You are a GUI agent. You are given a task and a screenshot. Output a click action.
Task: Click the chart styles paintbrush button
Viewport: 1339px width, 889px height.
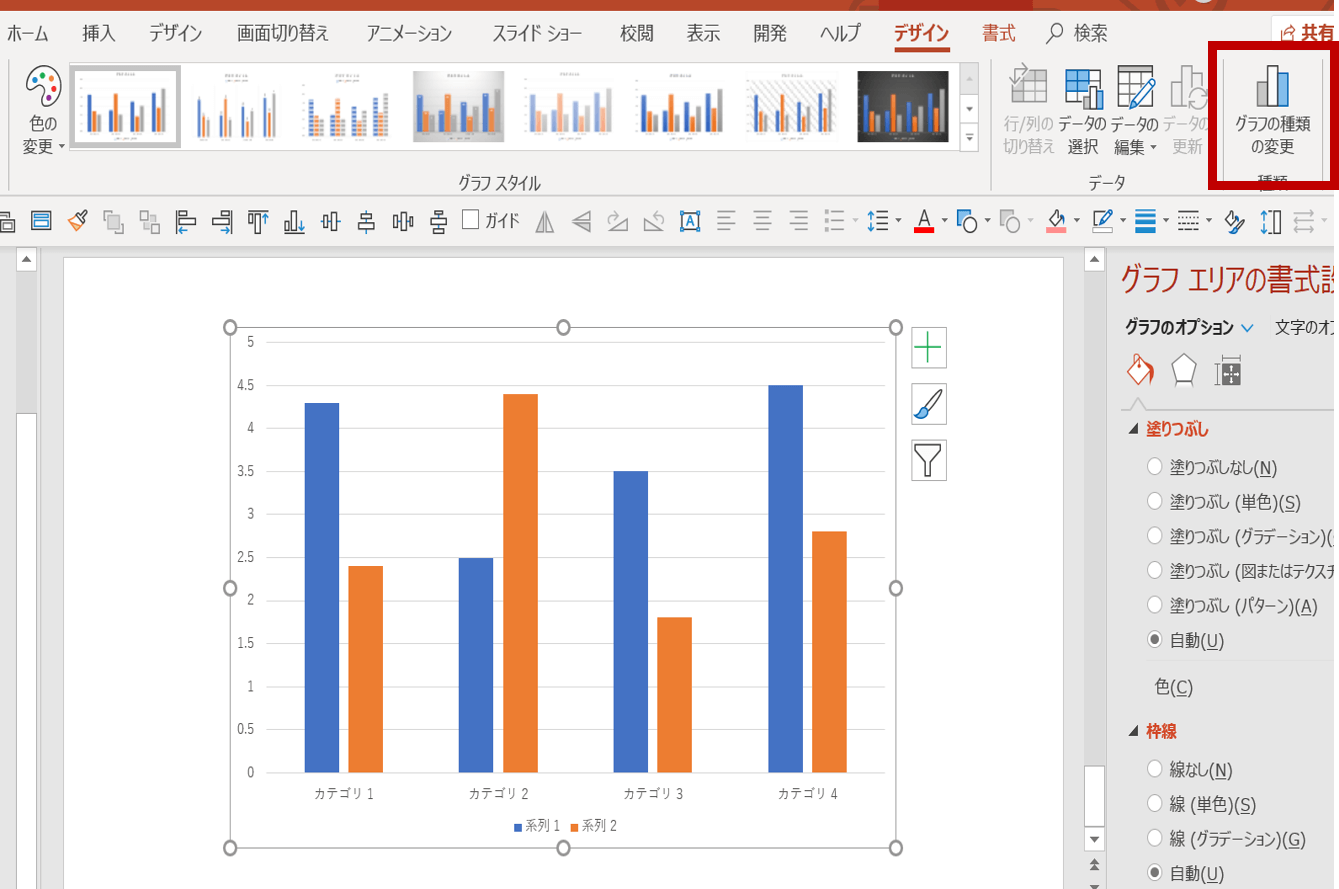pyautogui.click(x=929, y=404)
